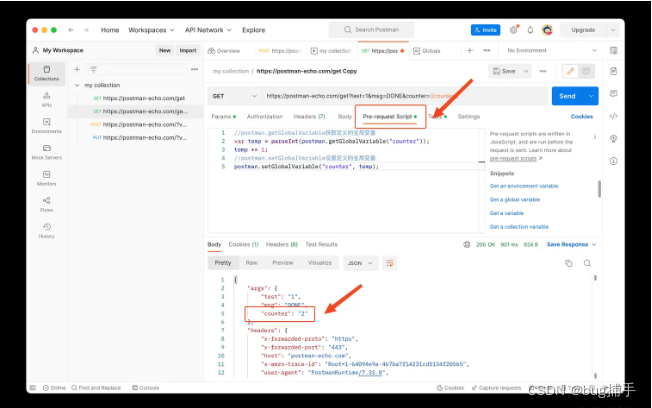The image size is (652, 408).
Task: Search within the response body
Action: (x=587, y=263)
